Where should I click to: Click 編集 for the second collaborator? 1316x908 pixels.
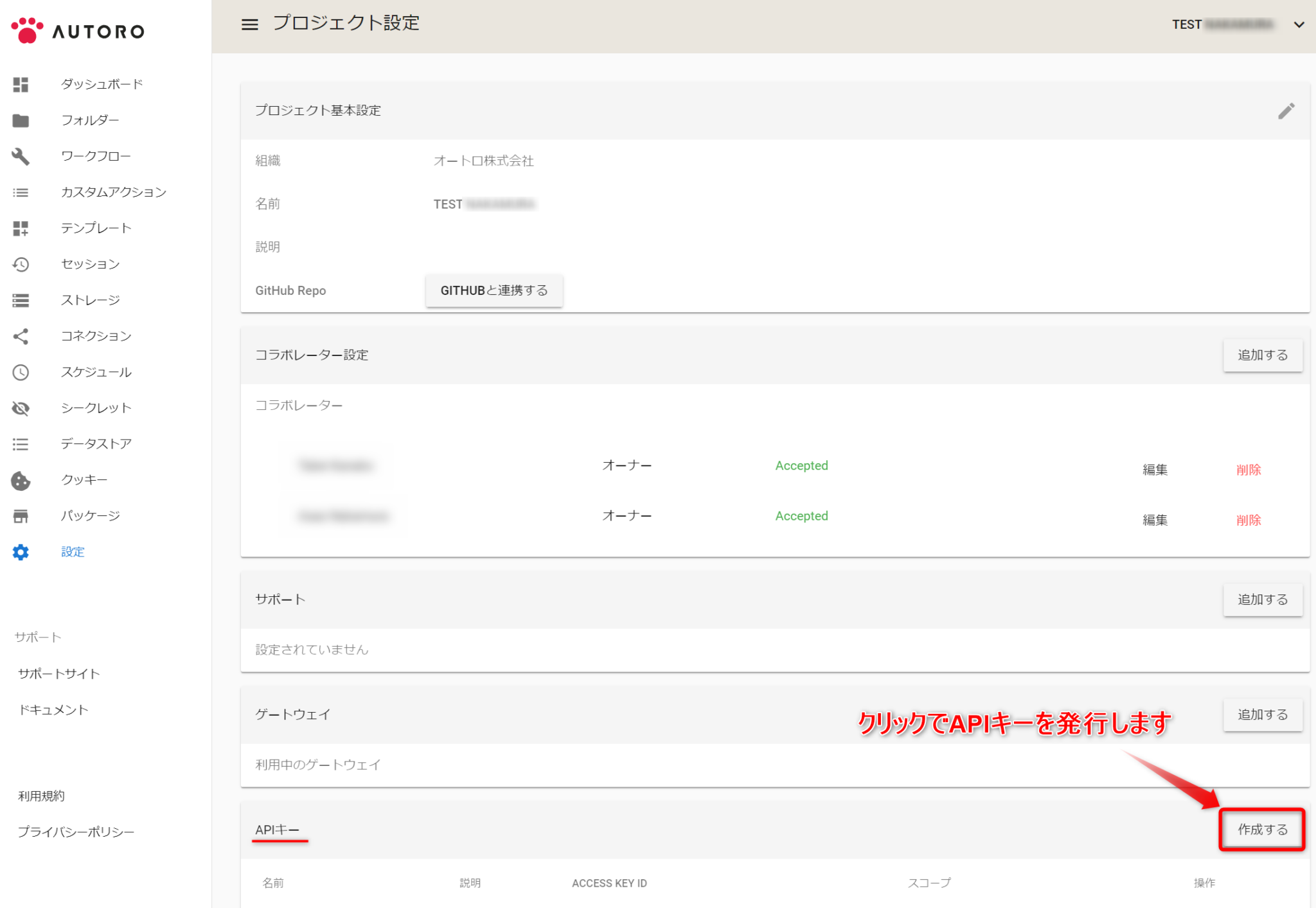[1154, 520]
